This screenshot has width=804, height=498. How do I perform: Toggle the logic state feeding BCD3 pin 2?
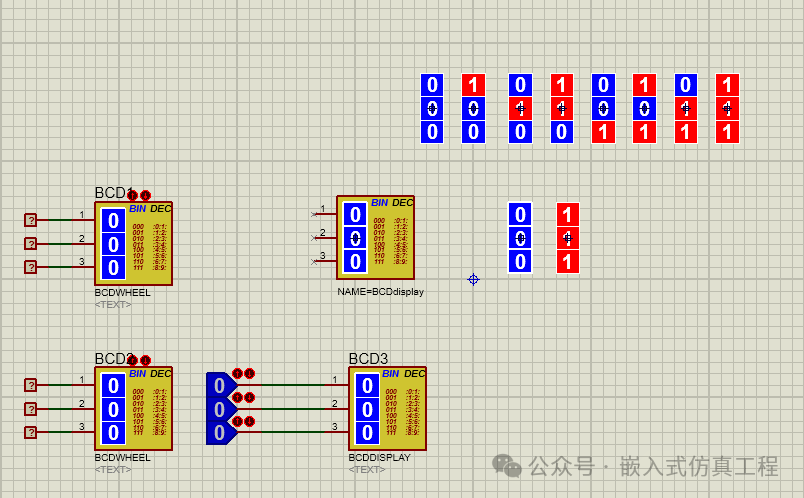pos(218,409)
